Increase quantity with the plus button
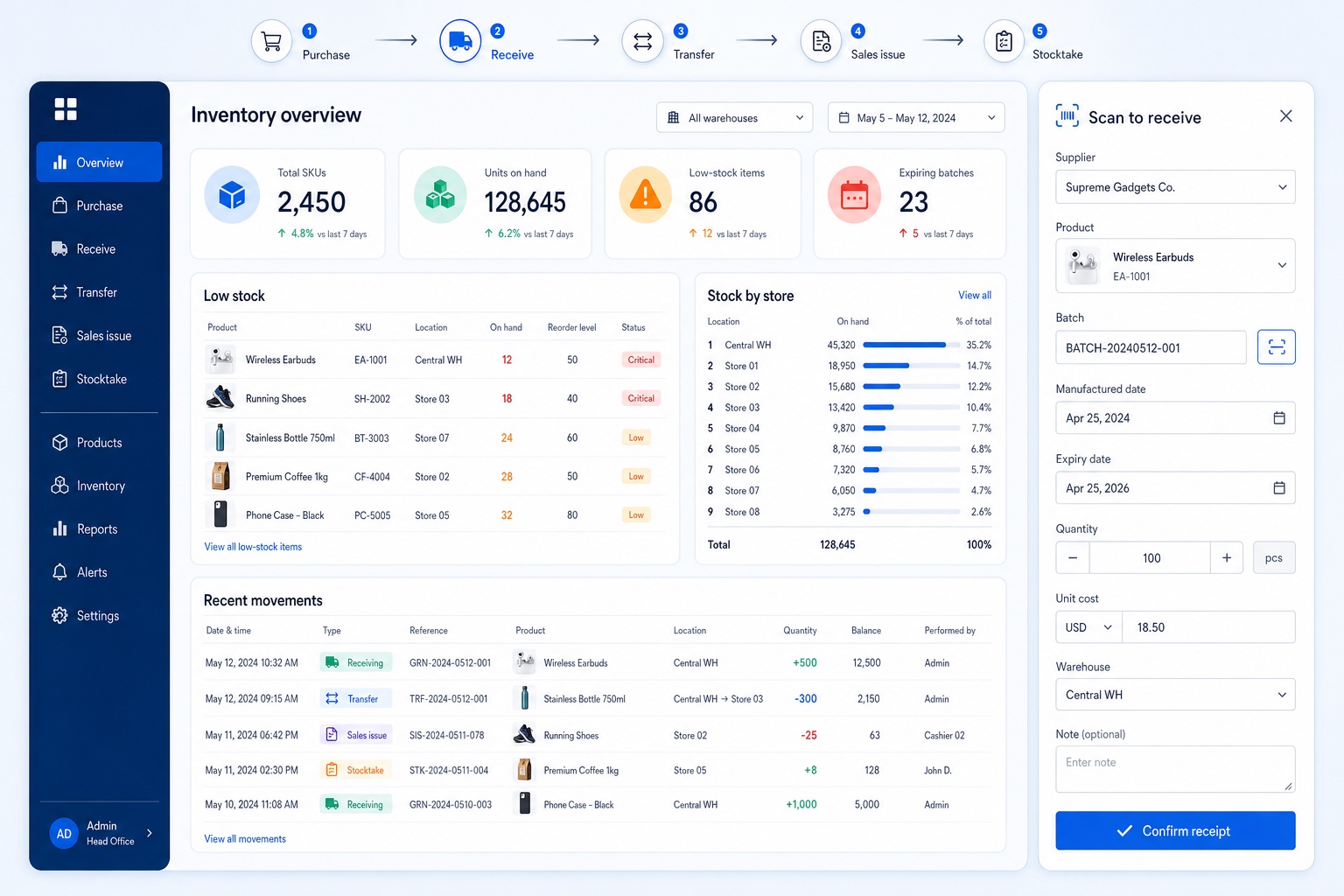 point(1227,558)
